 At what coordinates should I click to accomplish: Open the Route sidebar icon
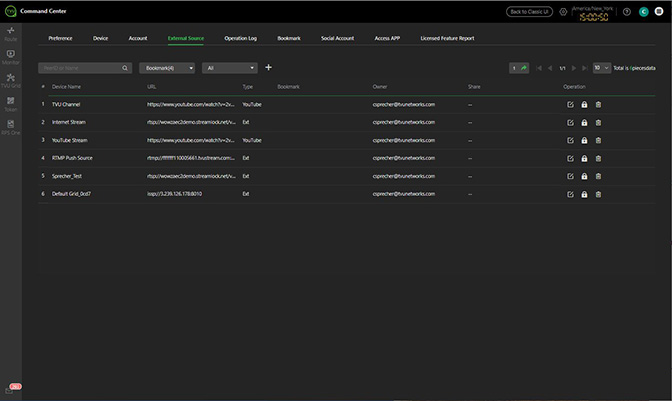[11, 33]
